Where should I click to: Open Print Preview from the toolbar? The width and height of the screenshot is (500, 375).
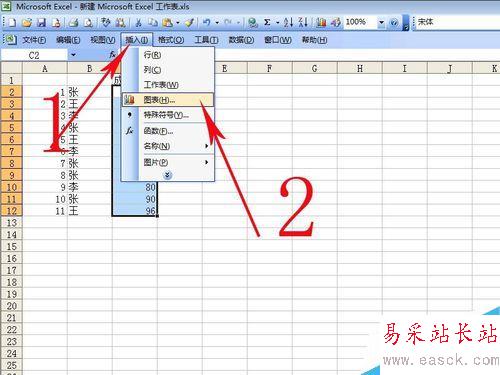[88, 22]
